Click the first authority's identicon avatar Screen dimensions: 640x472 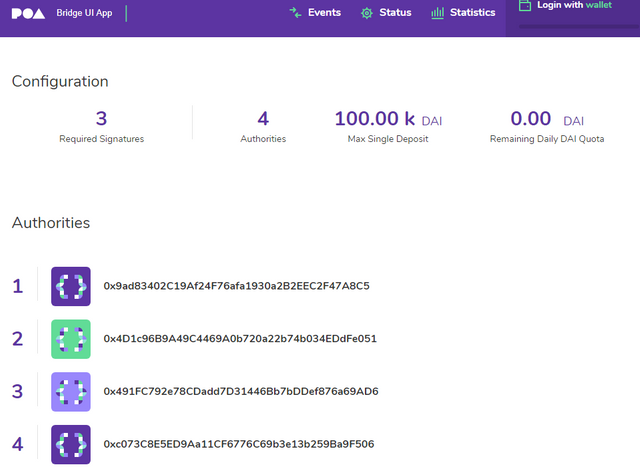pos(71,286)
